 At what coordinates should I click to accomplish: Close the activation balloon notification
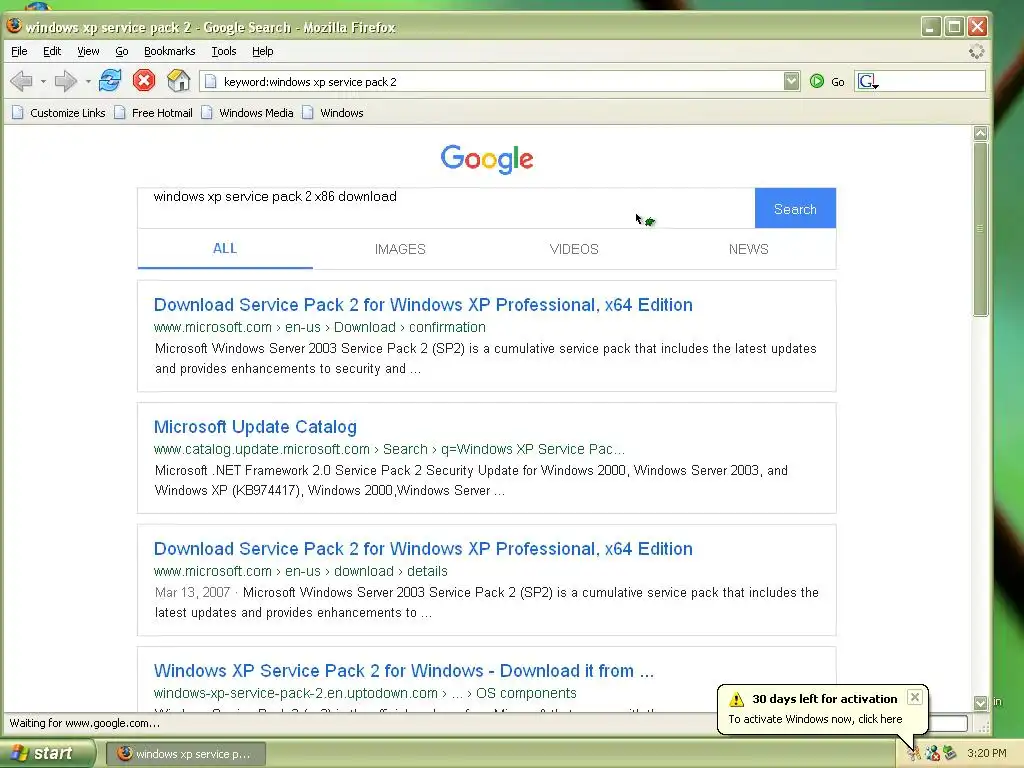click(915, 697)
